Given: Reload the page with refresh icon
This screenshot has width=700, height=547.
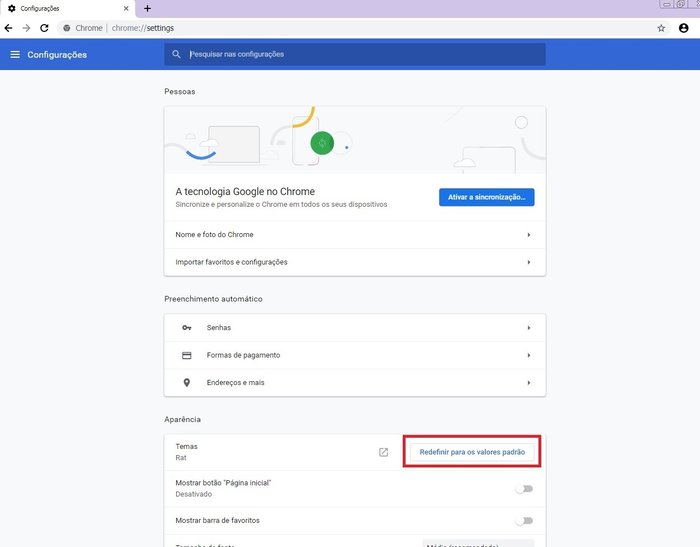Looking at the screenshot, I should click(44, 28).
